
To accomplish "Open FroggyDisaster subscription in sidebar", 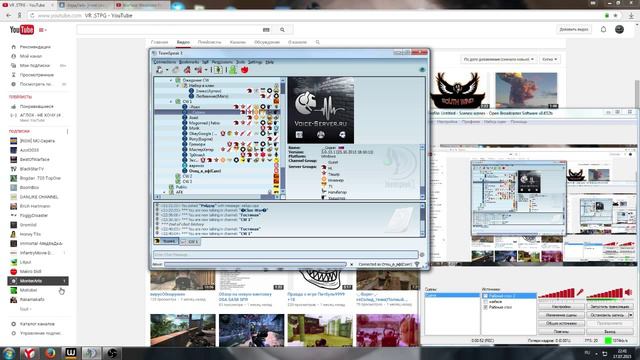I will [34, 216].
